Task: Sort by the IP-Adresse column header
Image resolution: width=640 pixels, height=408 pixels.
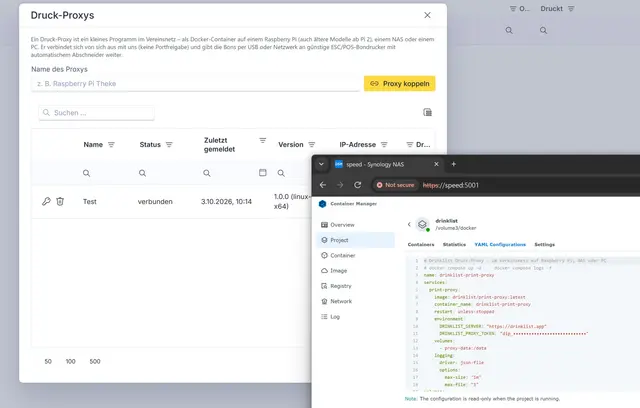Action: coord(358,144)
